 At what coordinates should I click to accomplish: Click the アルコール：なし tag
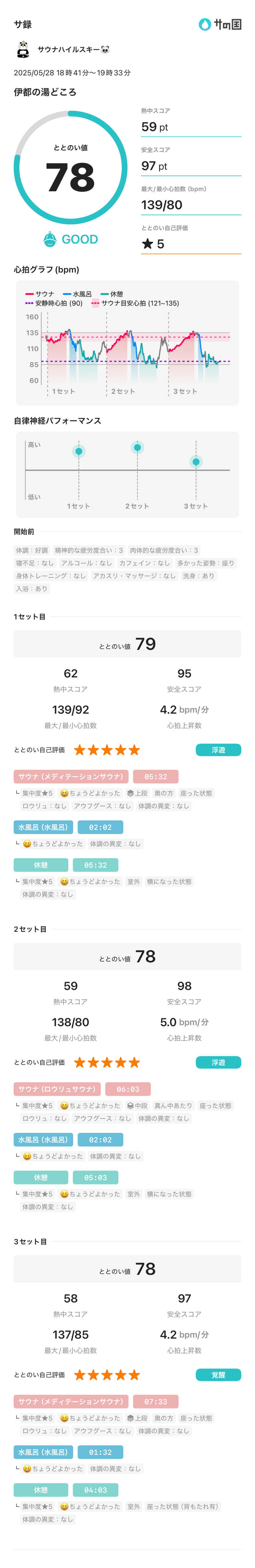pyautogui.click(x=87, y=563)
